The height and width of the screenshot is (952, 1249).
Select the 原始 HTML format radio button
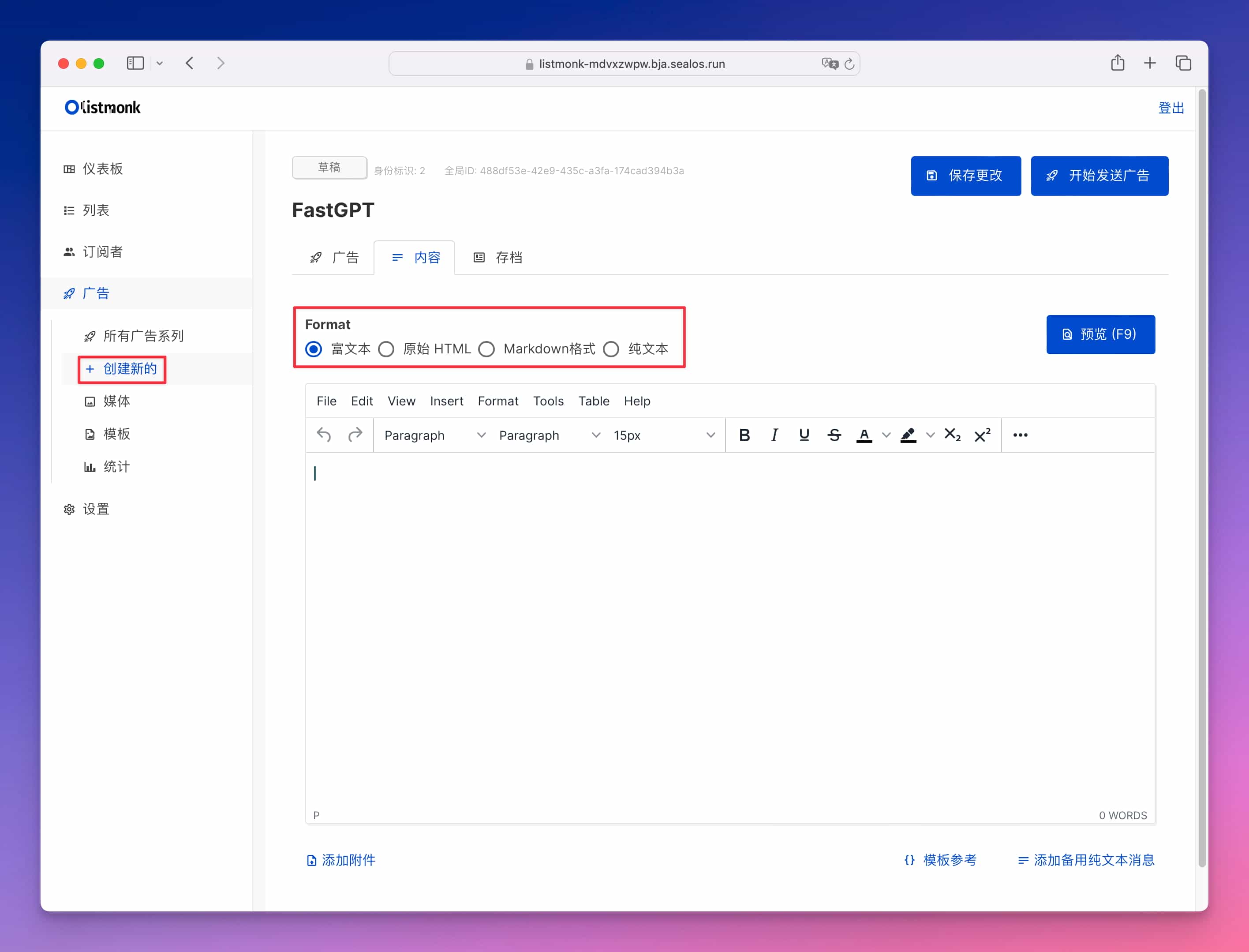[x=386, y=349]
